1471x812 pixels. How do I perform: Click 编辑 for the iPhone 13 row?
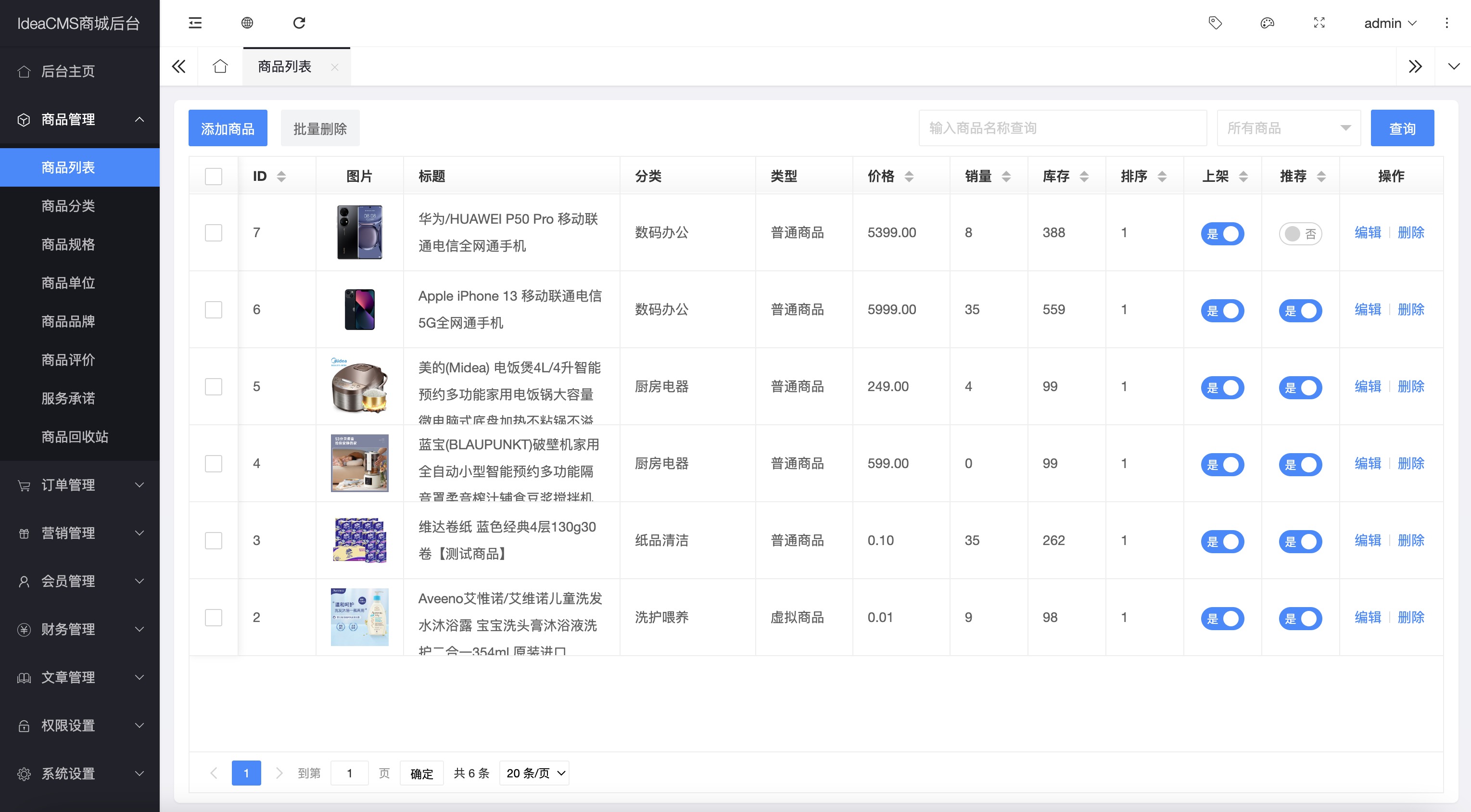pos(1368,309)
